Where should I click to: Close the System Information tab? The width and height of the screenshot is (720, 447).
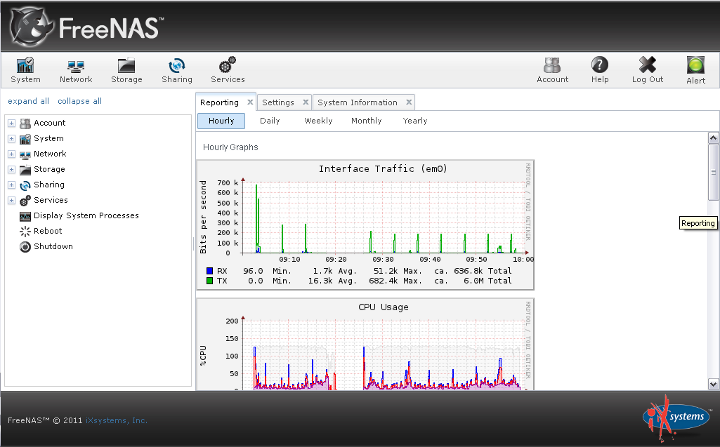409,102
